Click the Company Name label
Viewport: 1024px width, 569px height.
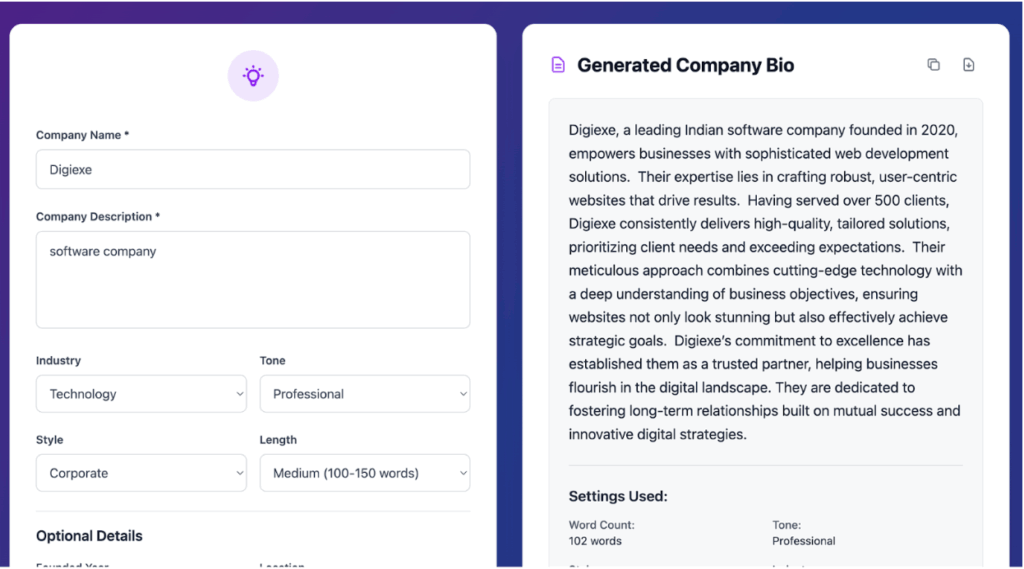[x=82, y=135]
